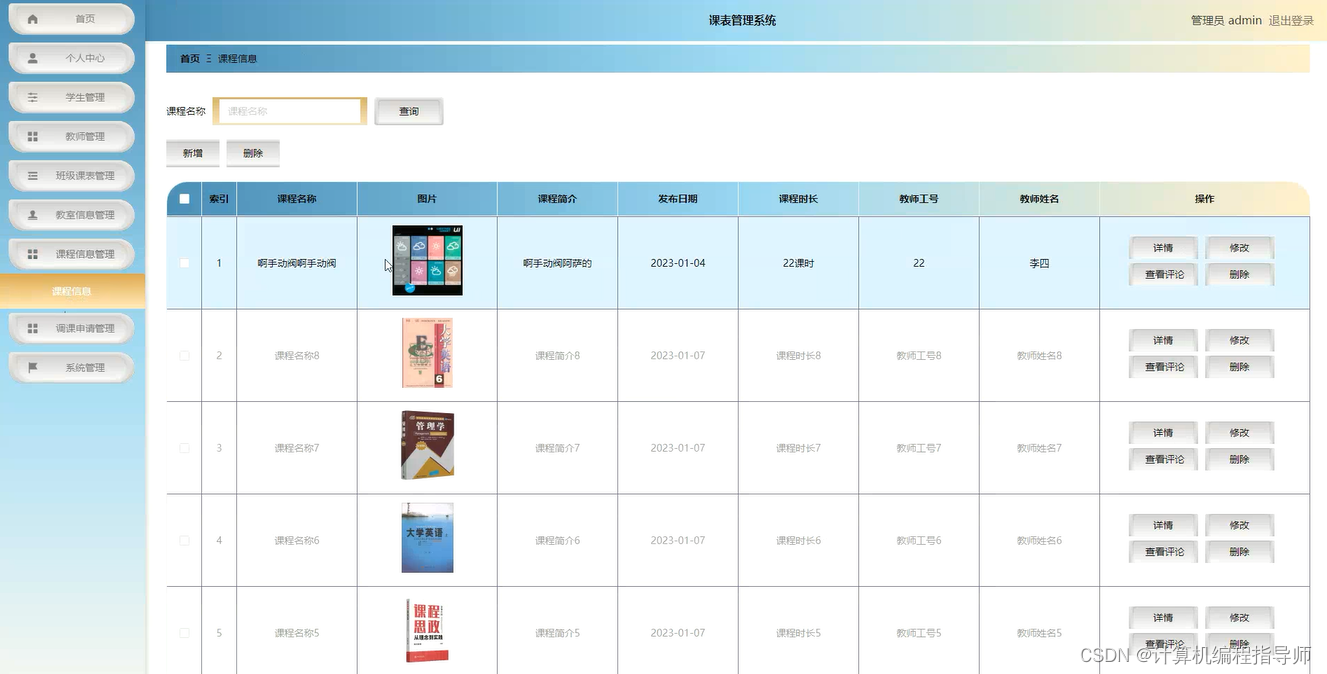Click the 删除 button above the table

tap(253, 153)
